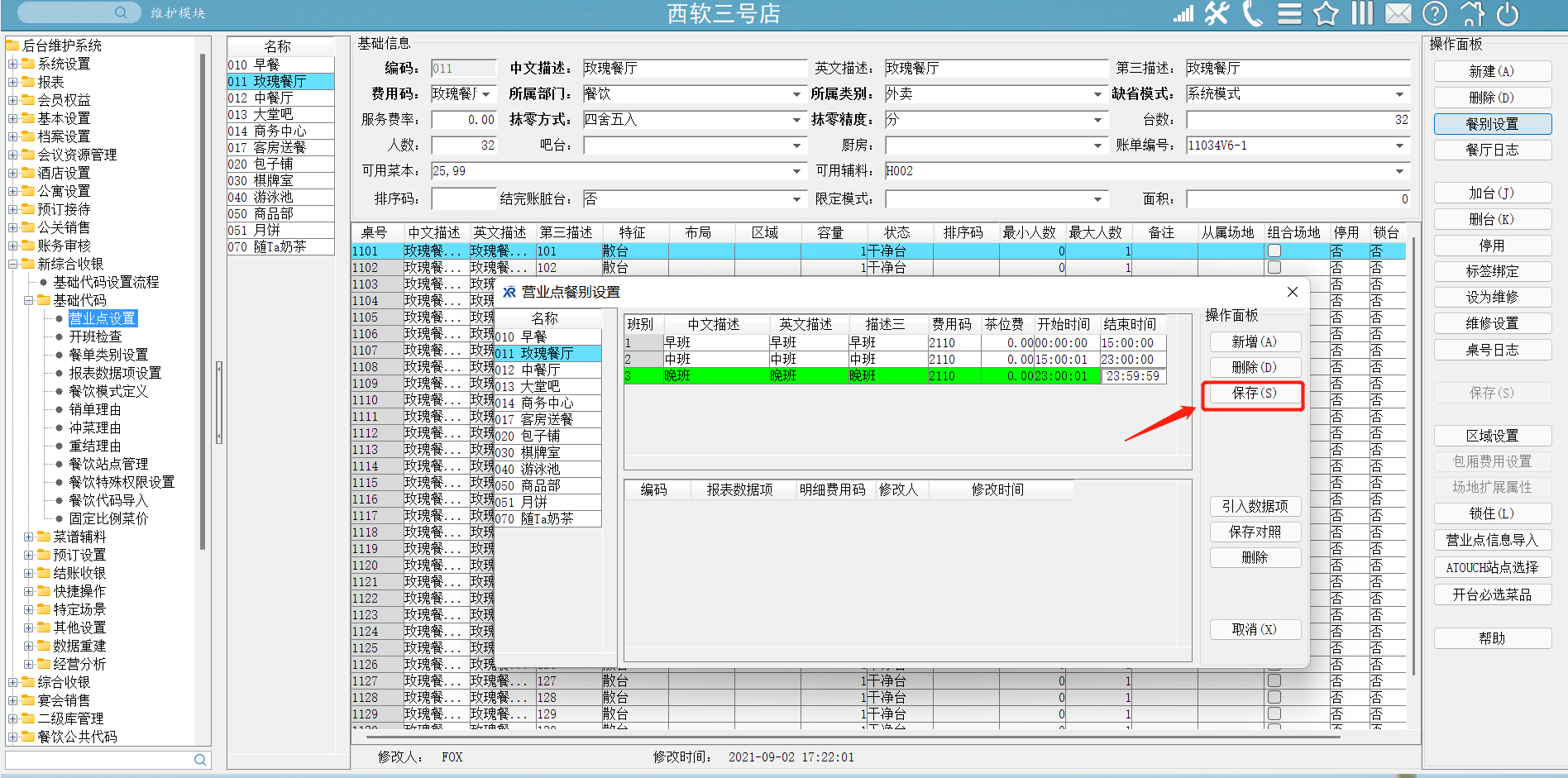Select 销单理由 tree item

pyautogui.click(x=95, y=409)
